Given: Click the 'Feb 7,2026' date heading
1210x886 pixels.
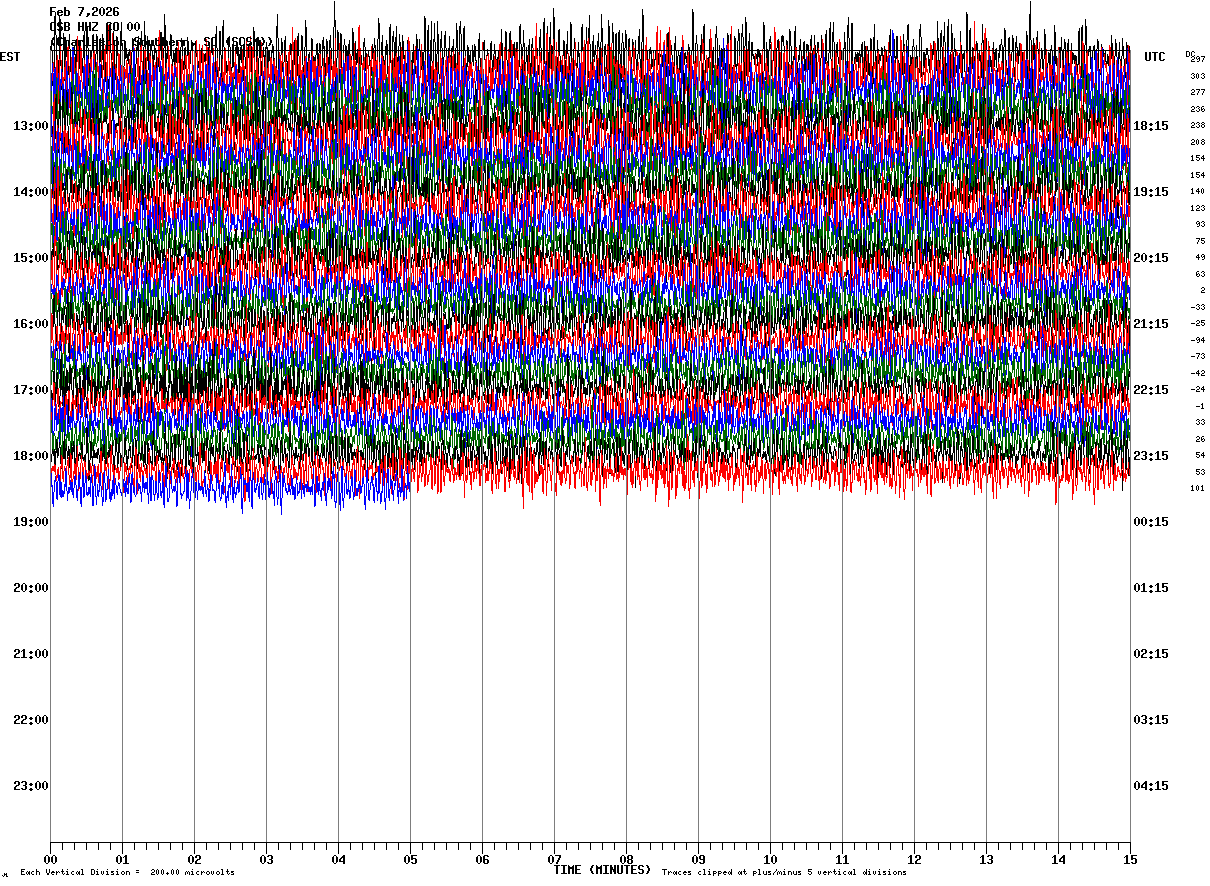Looking at the screenshot, I should pos(84,12).
